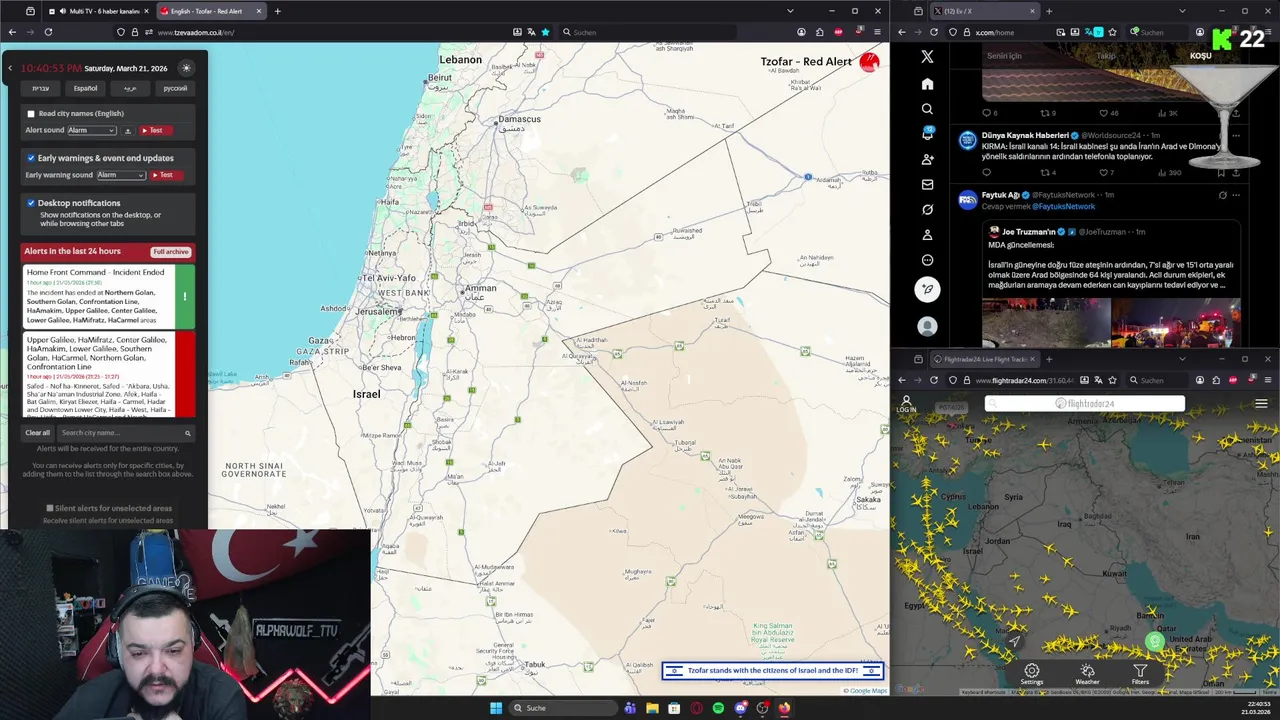Open 'Upper Galilee, HaMifratz' red alert entry
1280x720 pixels.
[x=108, y=374]
